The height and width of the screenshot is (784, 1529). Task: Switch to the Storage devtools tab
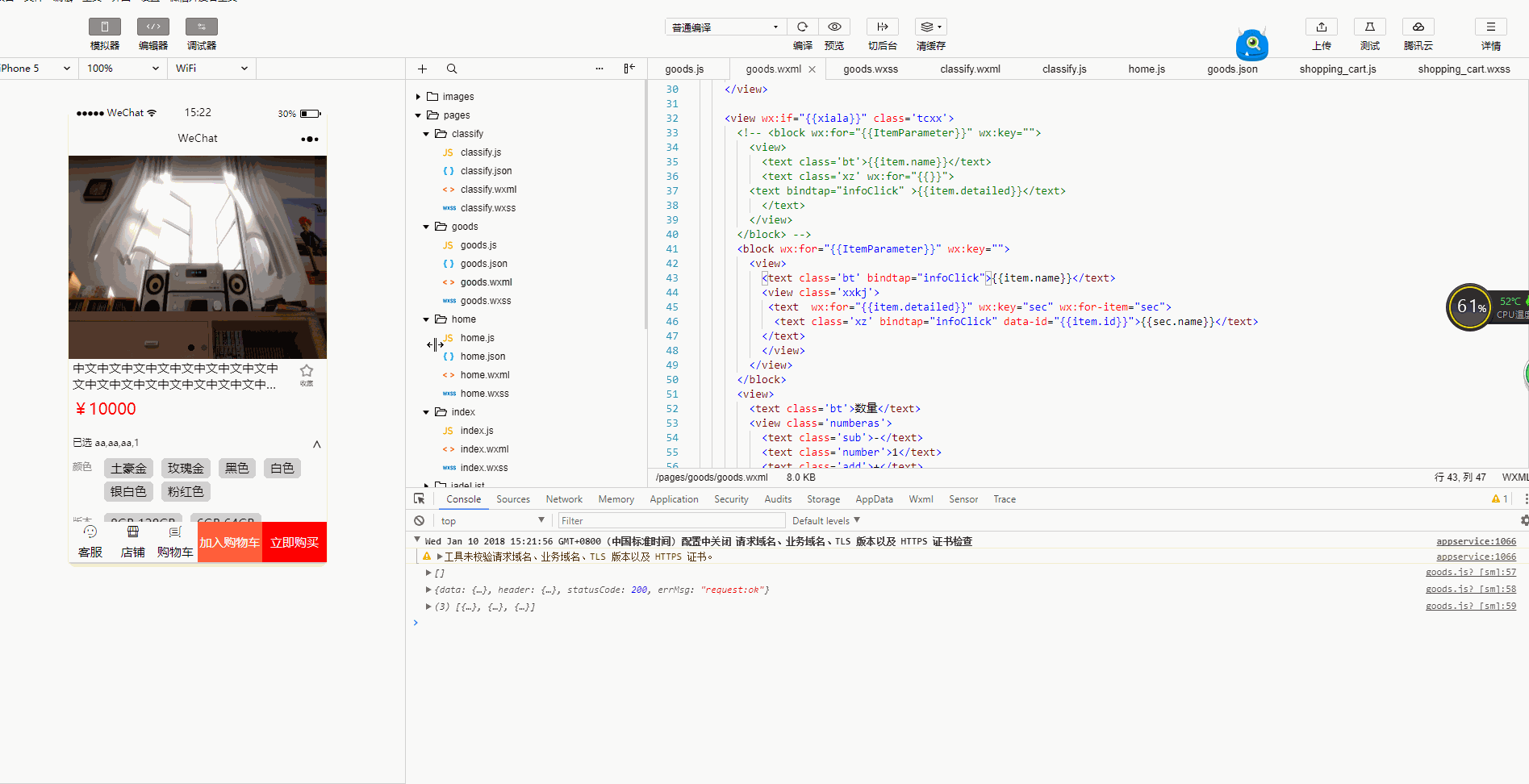click(823, 499)
